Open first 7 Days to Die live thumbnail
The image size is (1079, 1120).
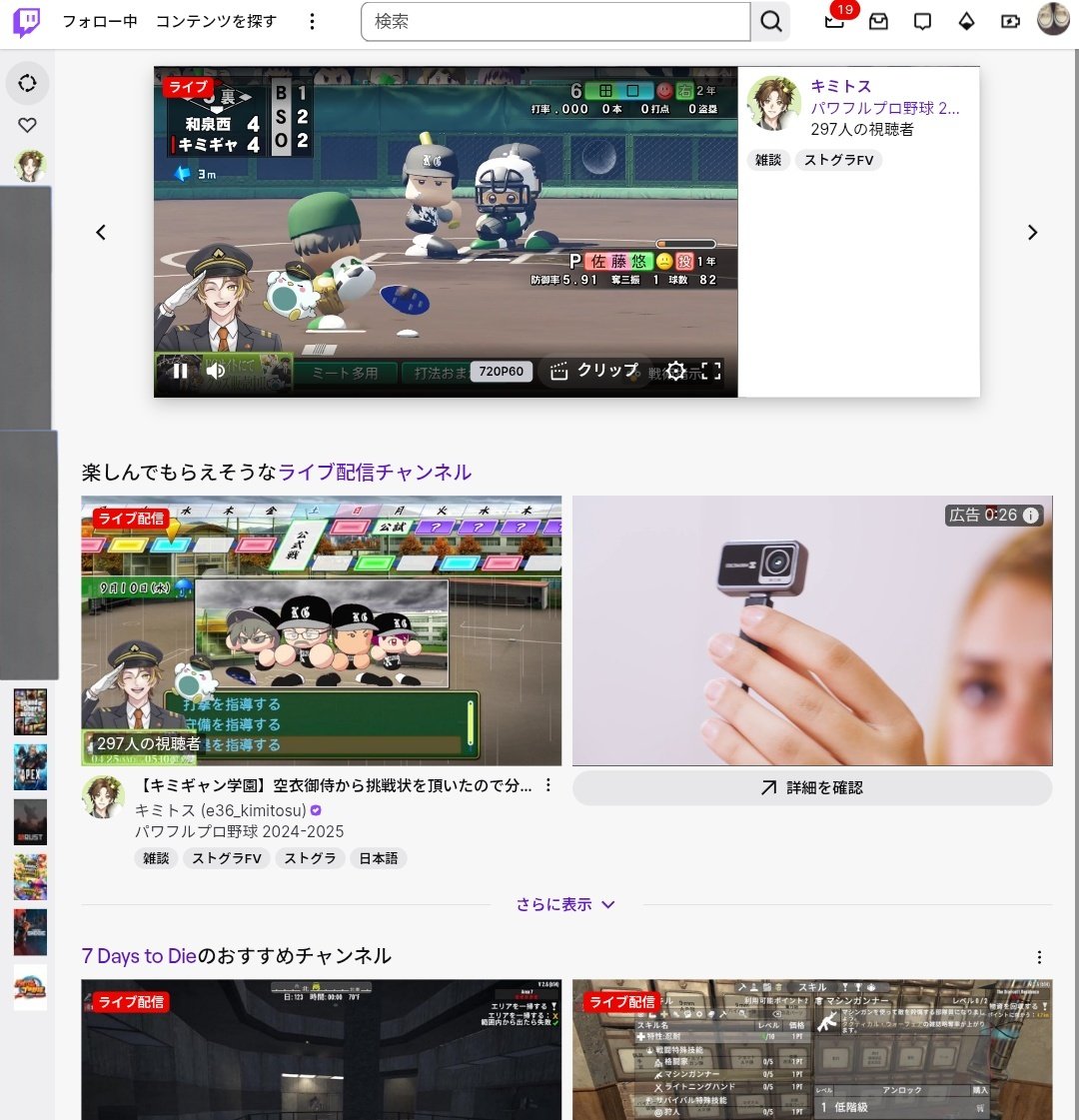322,1050
